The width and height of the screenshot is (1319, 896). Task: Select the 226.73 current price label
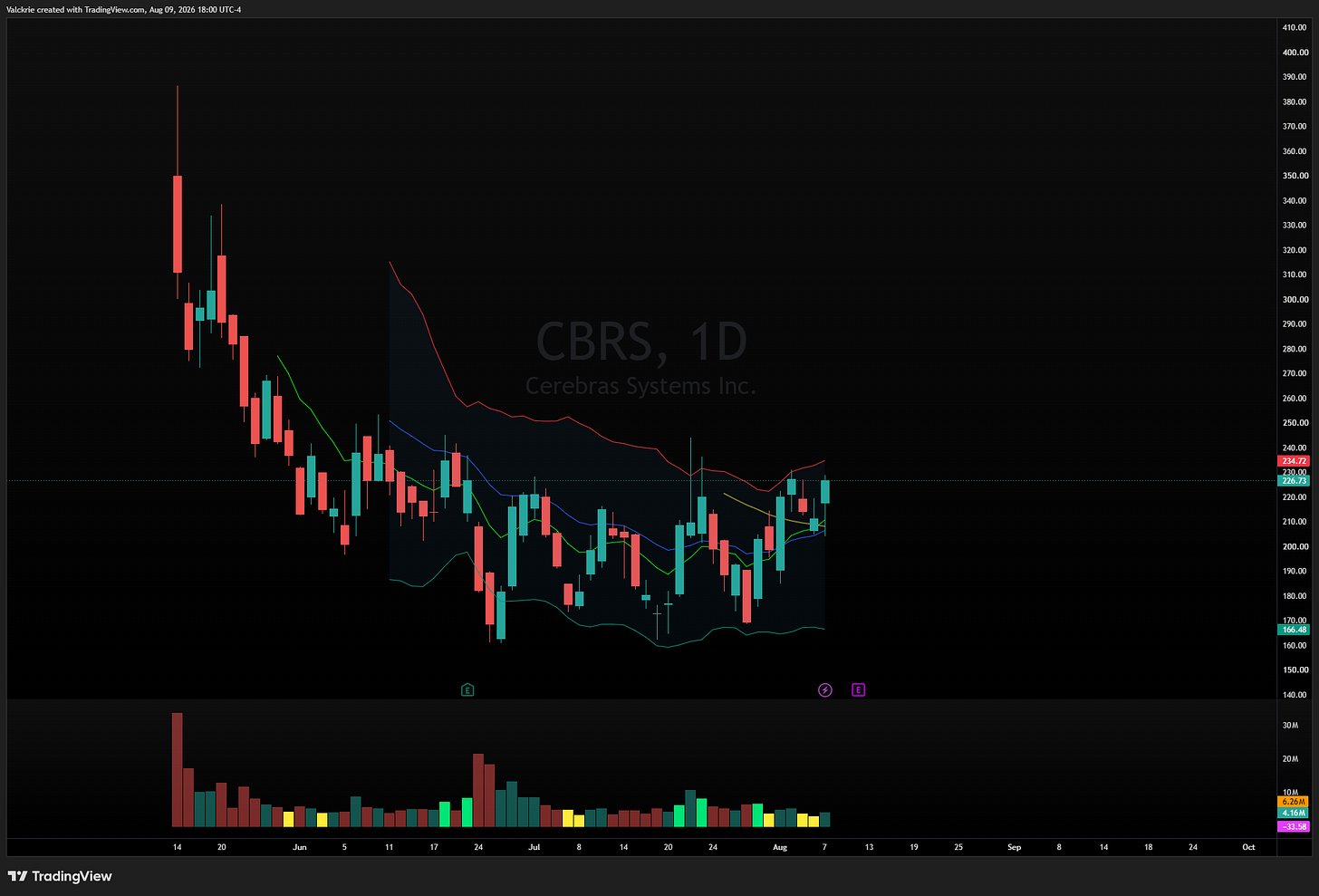coord(1294,481)
